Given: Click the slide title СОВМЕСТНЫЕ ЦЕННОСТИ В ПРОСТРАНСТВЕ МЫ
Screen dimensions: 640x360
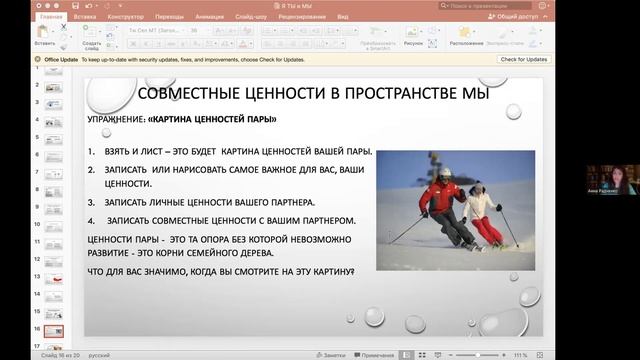Looking at the screenshot, I should (x=313, y=93).
